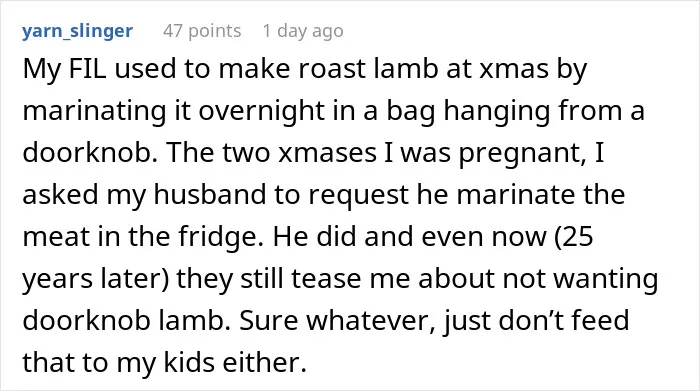700x391 pixels.
Task: Click the phrase doorknob lamb in the comment
Action: coord(123,320)
